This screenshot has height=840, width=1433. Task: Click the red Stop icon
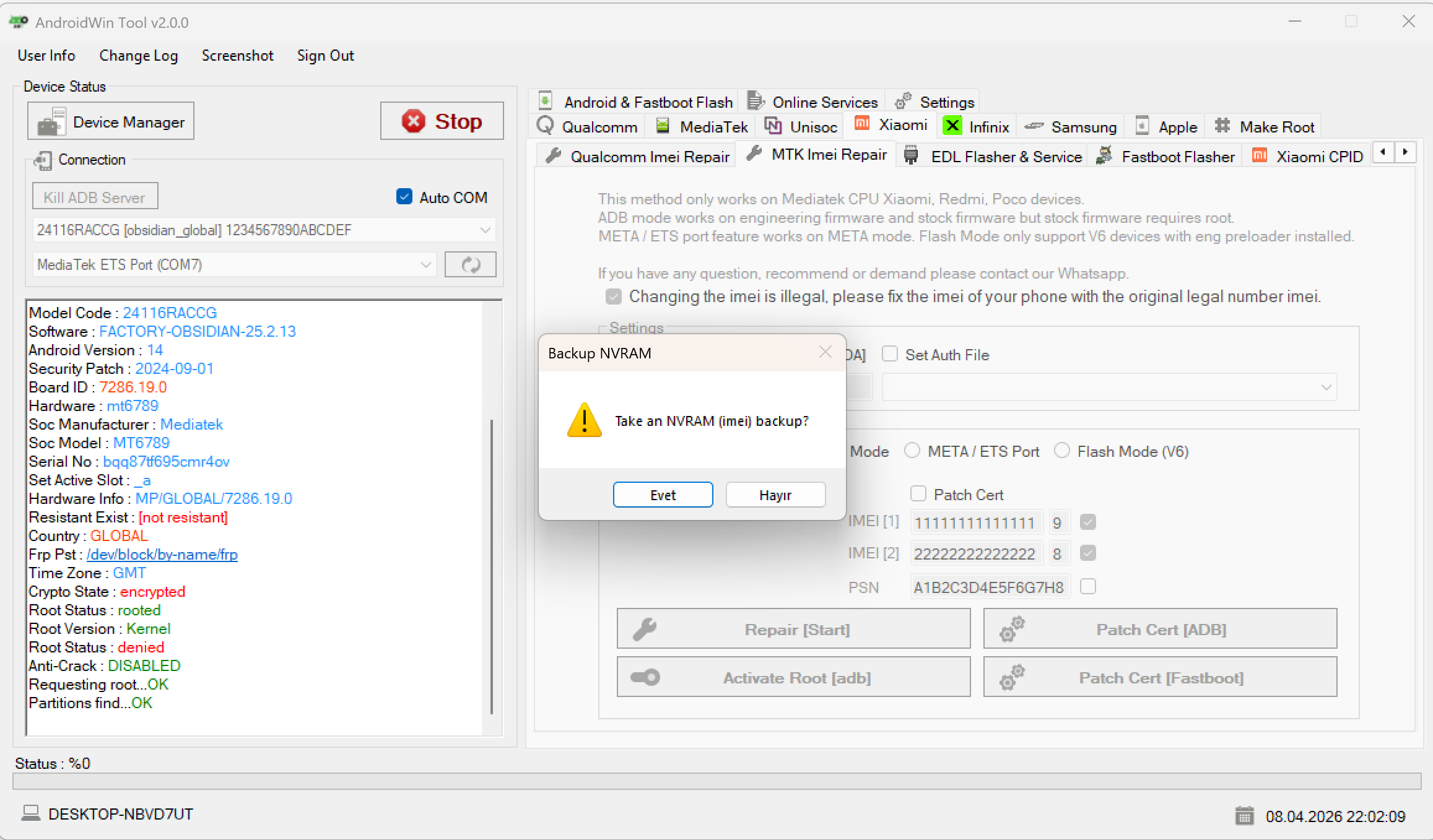(415, 121)
